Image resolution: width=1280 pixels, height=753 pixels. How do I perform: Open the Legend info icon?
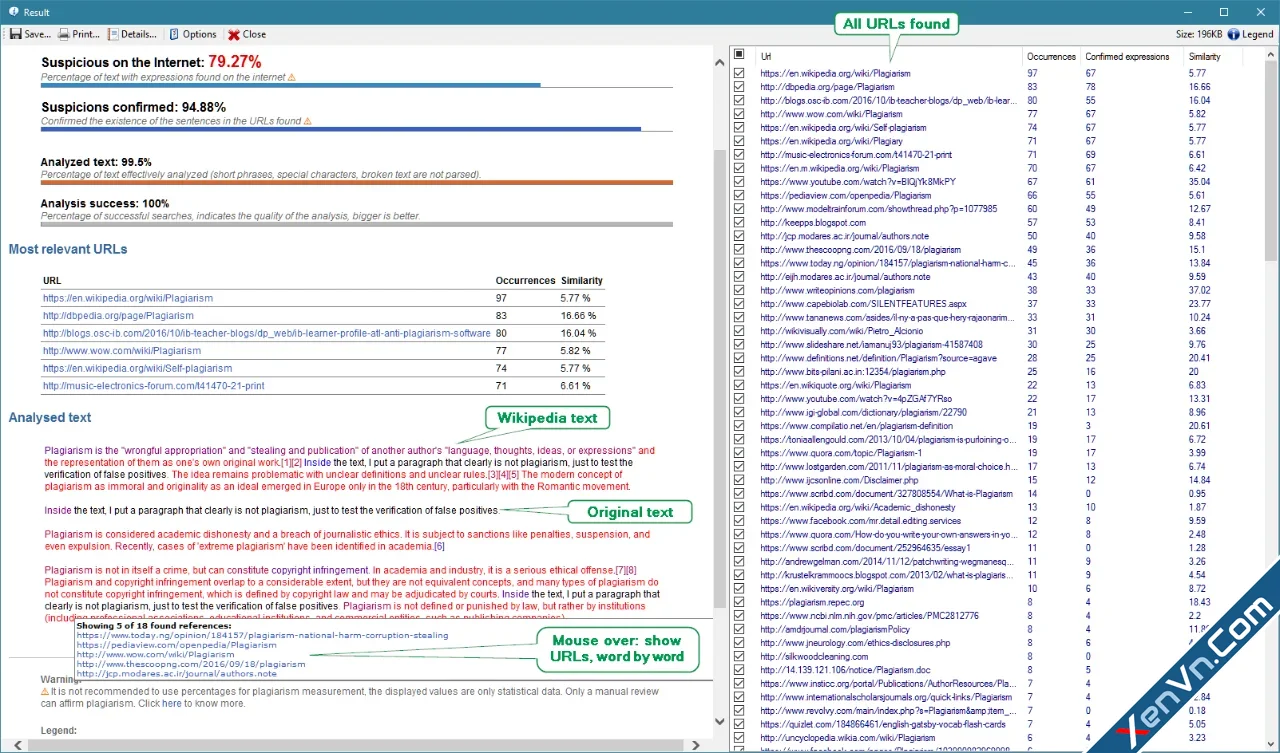coord(1234,34)
